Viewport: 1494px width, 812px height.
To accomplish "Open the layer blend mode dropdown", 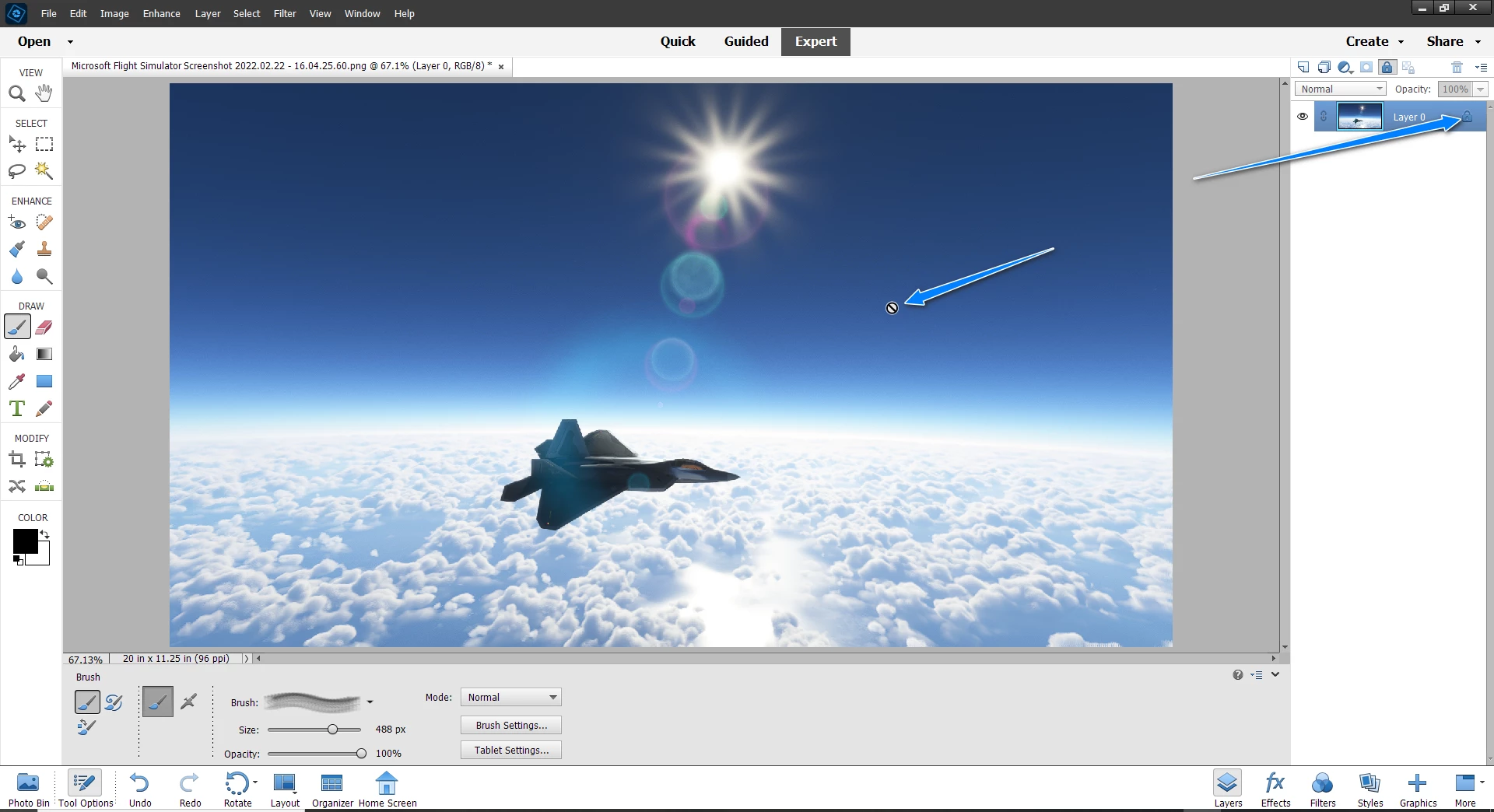I will coord(1341,89).
